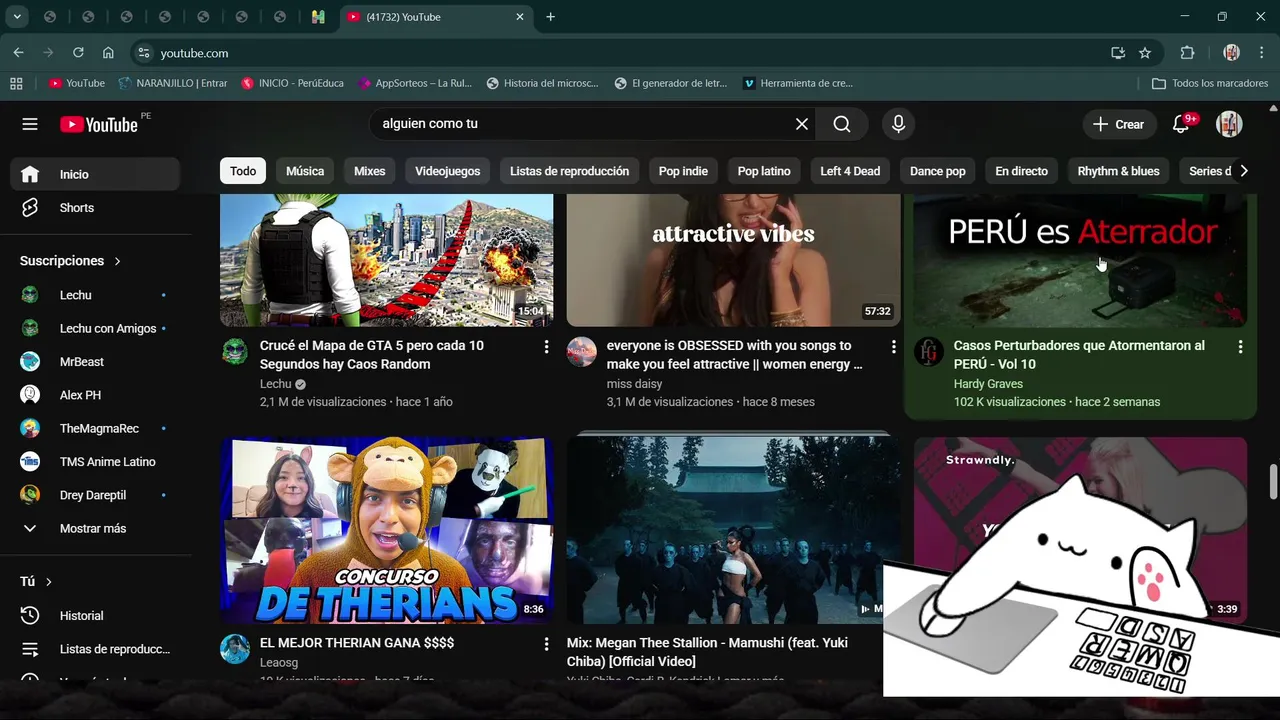
Task: Expand the Tú section chevron
Action: [x=48, y=582]
